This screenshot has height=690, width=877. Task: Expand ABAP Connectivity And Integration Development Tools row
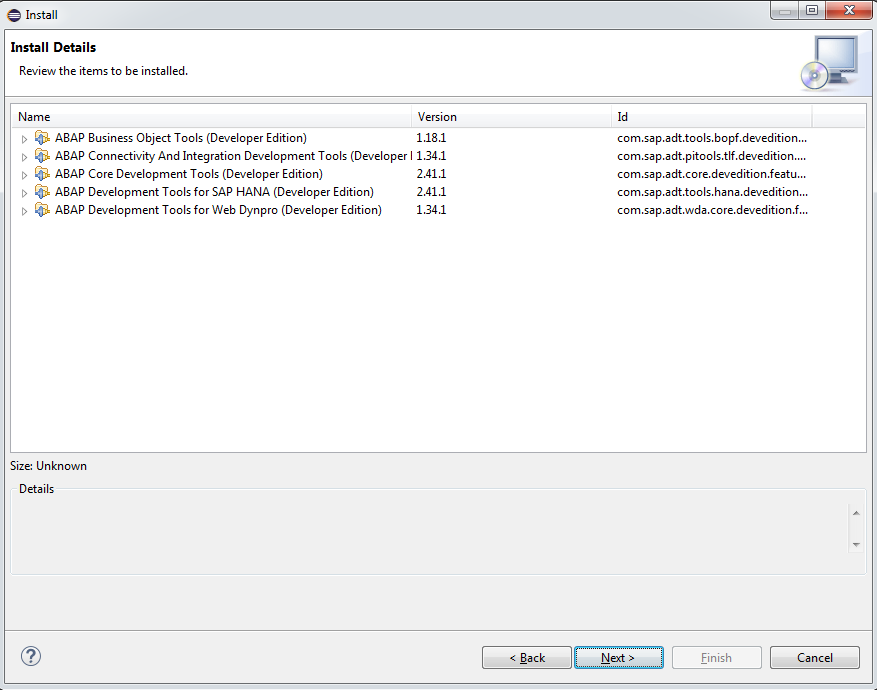tap(24, 157)
